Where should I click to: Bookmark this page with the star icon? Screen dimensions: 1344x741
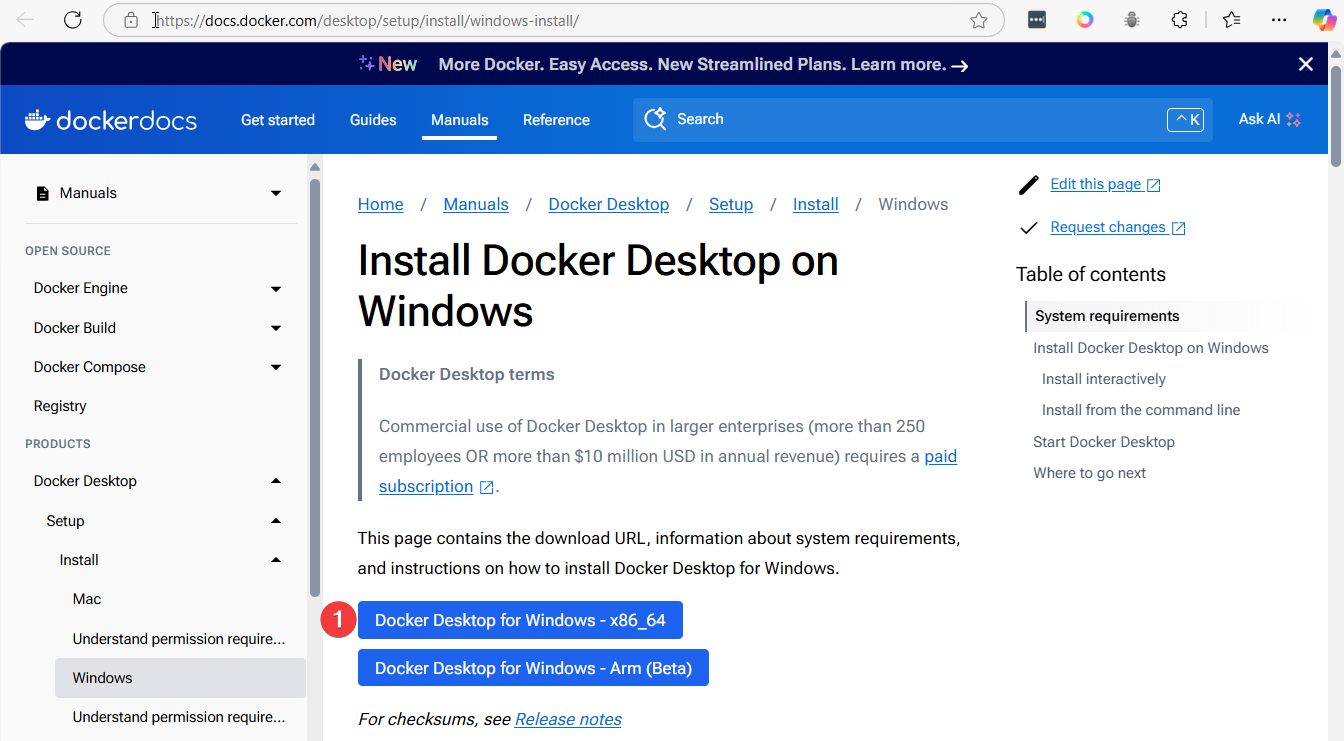(979, 20)
